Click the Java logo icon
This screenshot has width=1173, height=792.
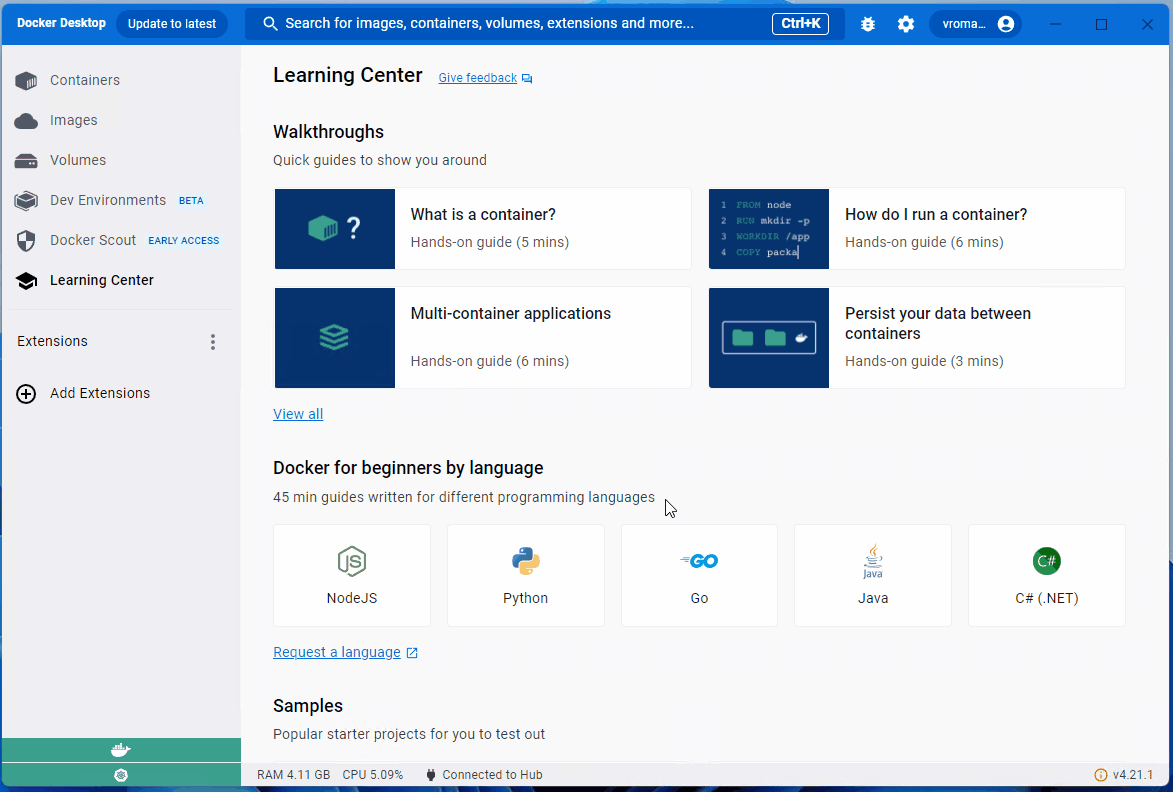tap(873, 561)
